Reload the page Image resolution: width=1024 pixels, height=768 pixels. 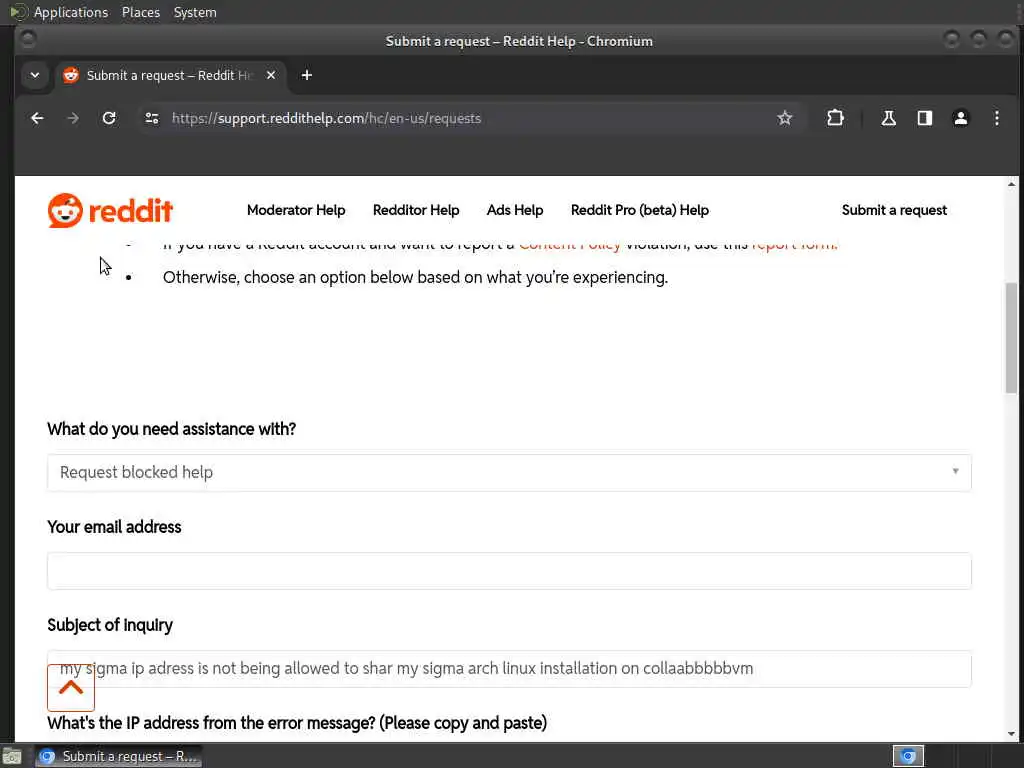[x=109, y=118]
